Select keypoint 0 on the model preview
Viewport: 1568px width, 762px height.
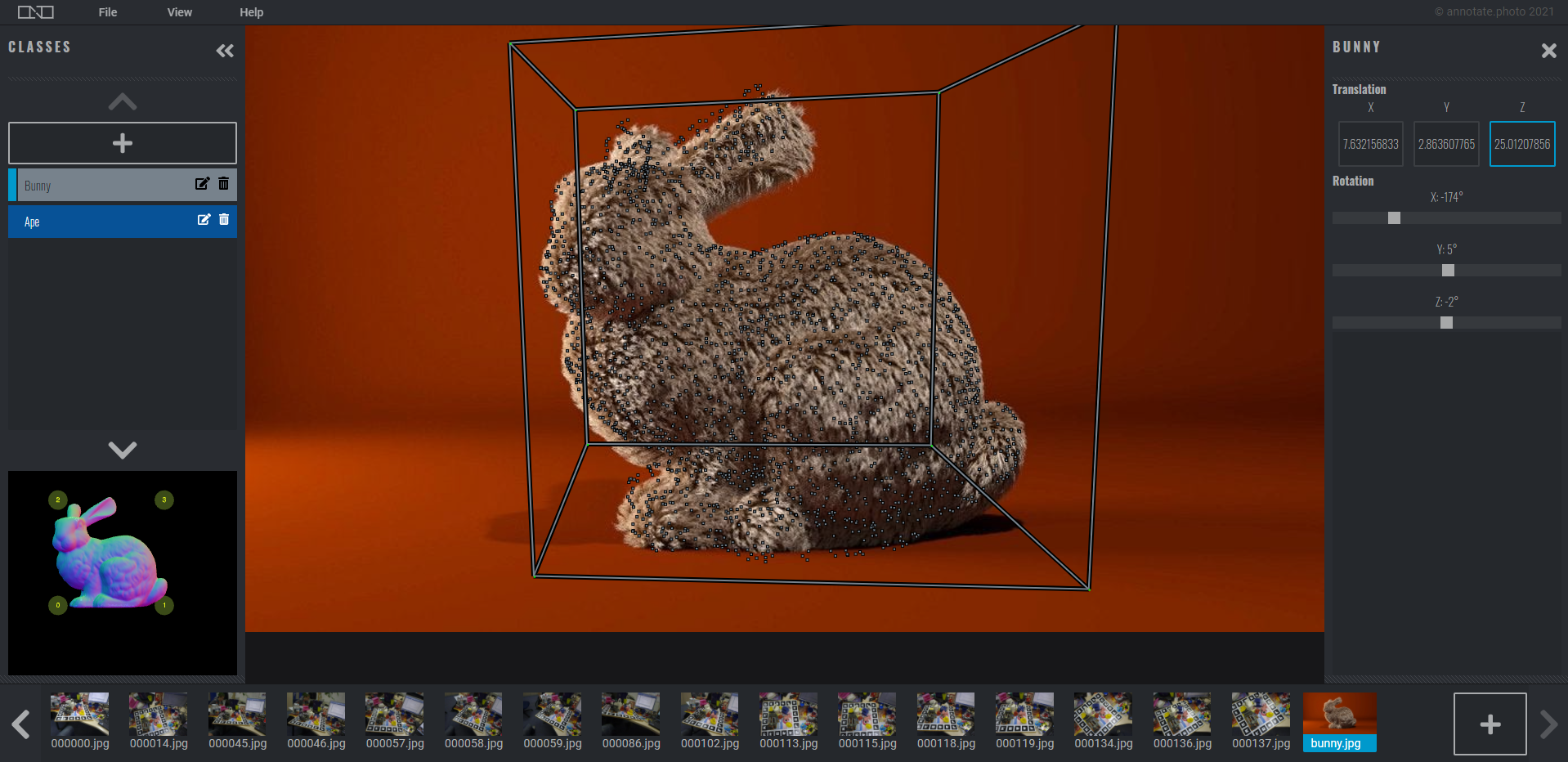pyautogui.click(x=58, y=606)
